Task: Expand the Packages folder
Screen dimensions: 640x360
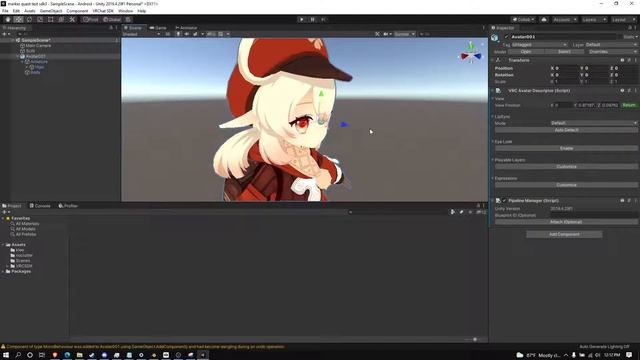Action: pos(3,271)
